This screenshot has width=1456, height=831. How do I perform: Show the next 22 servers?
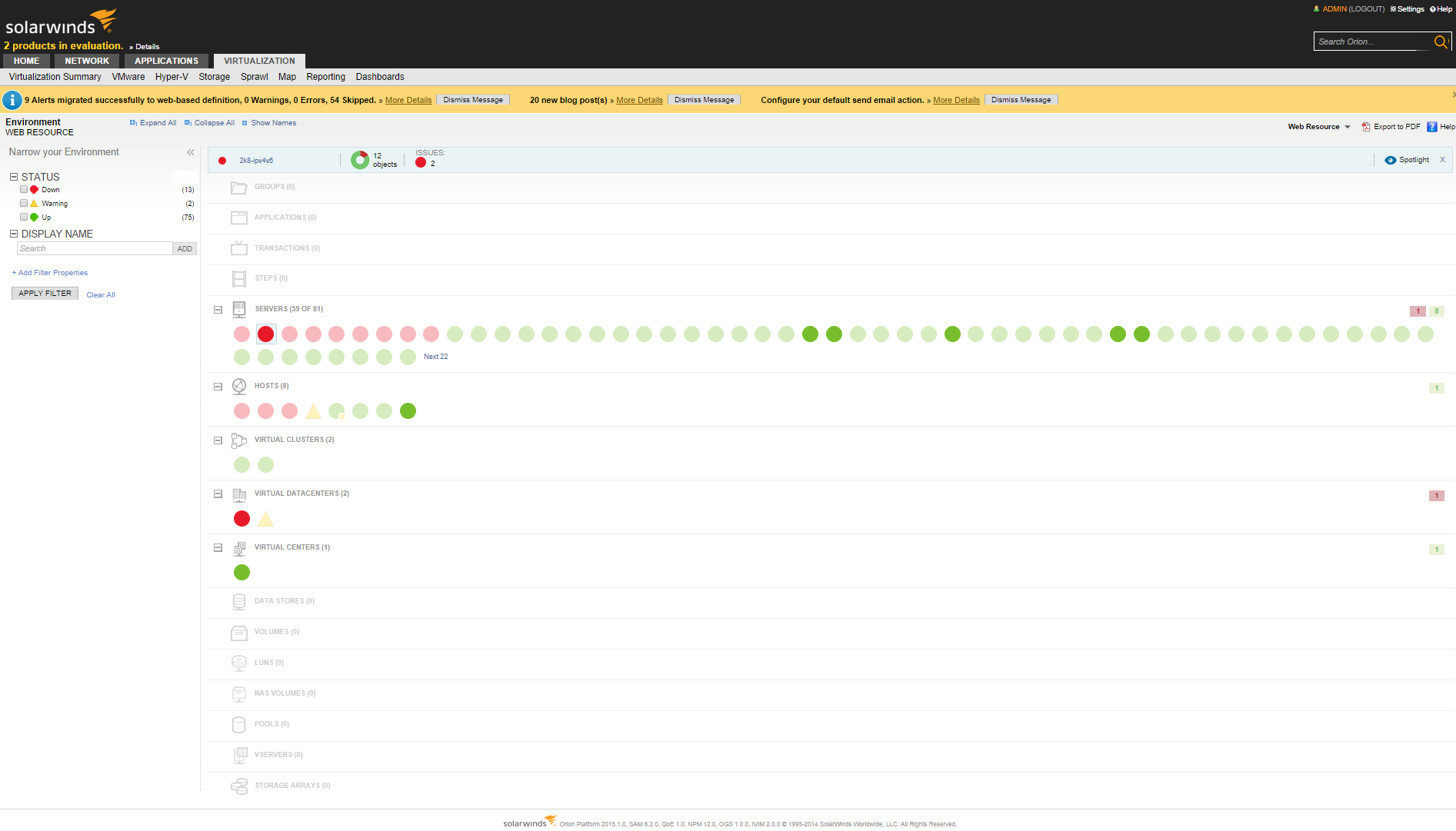tap(436, 357)
